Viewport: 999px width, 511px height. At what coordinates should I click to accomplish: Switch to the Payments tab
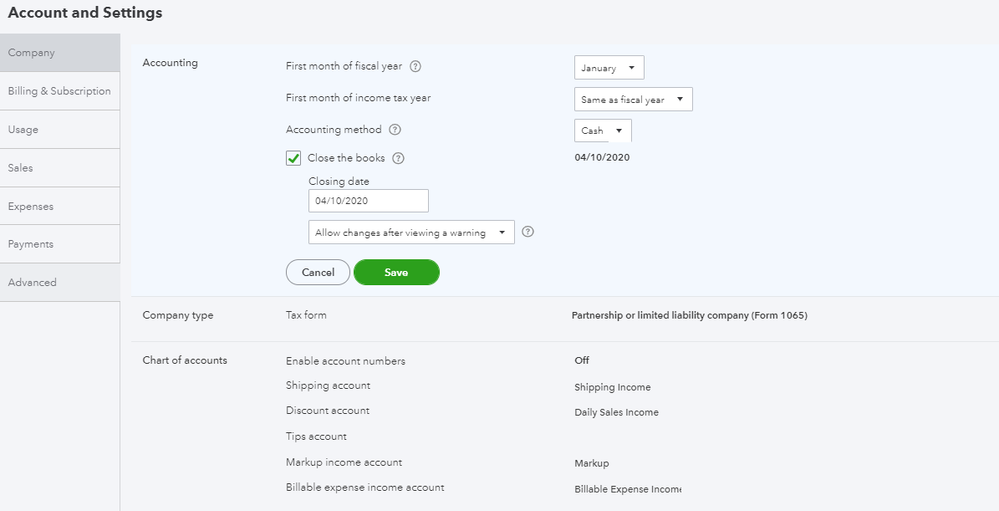pos(59,244)
